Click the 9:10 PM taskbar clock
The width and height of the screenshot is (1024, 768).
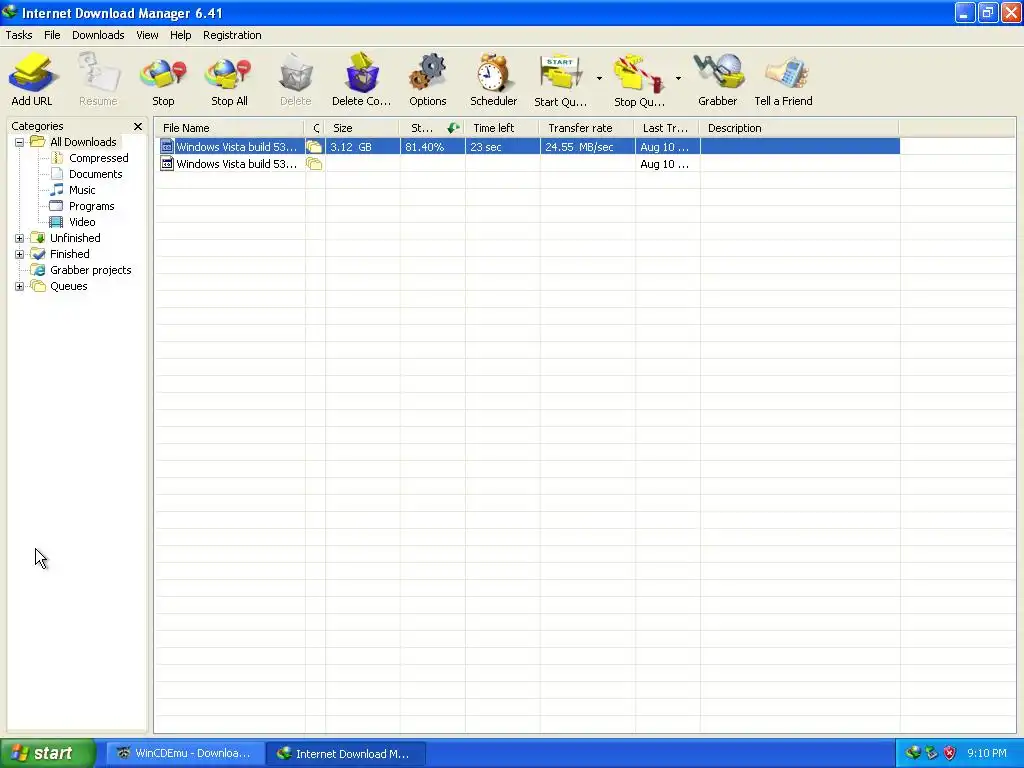(987, 753)
